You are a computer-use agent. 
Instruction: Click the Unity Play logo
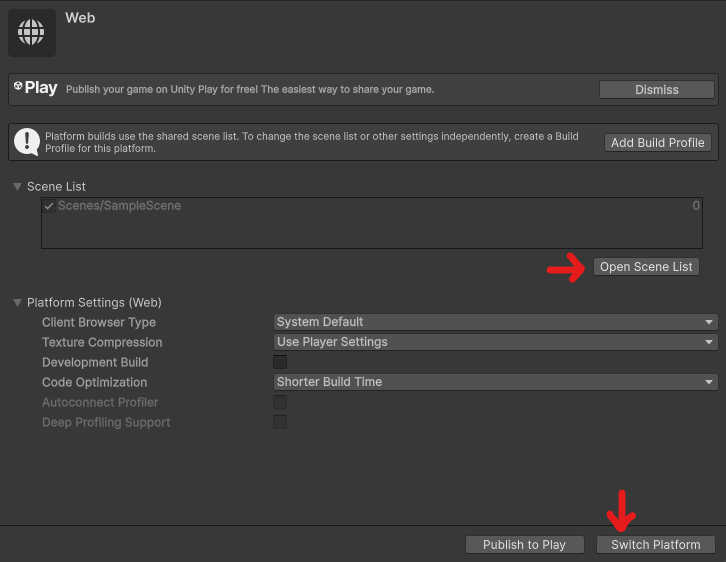click(36, 88)
